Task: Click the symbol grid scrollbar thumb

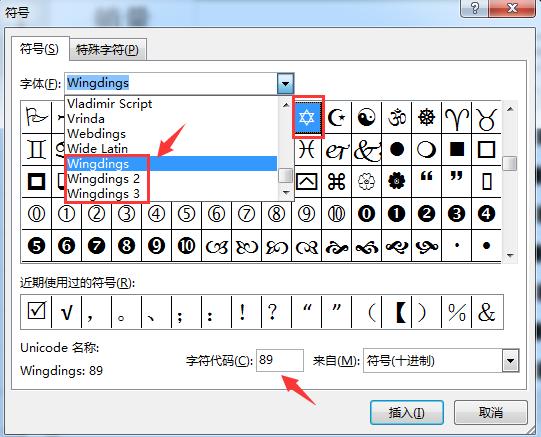Action: 510,163
